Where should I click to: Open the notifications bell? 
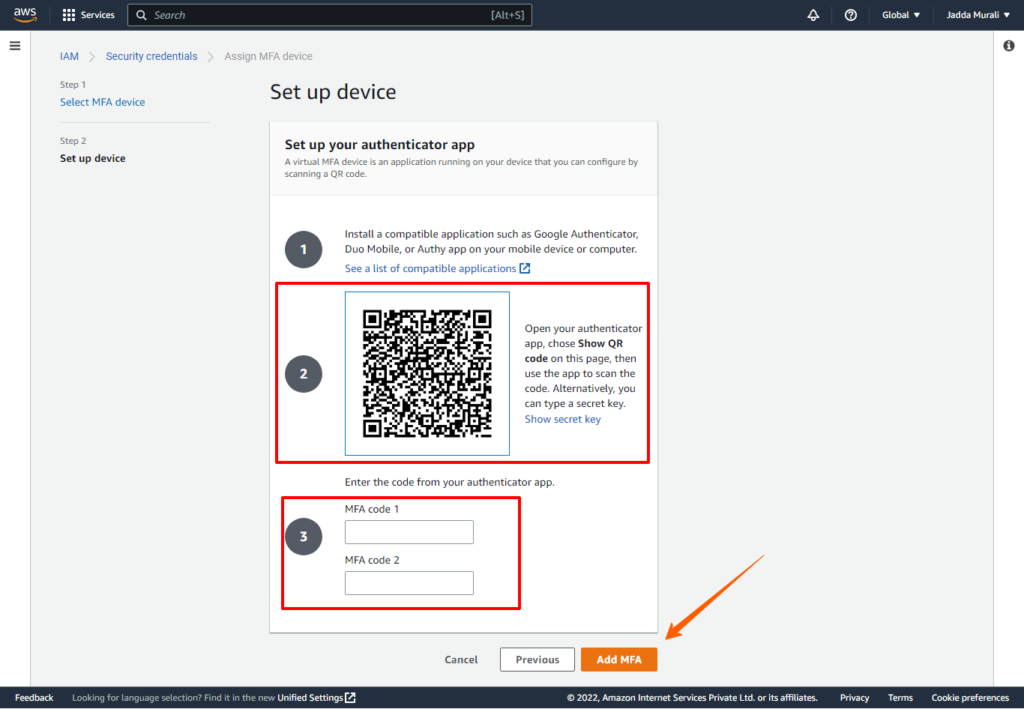(813, 15)
